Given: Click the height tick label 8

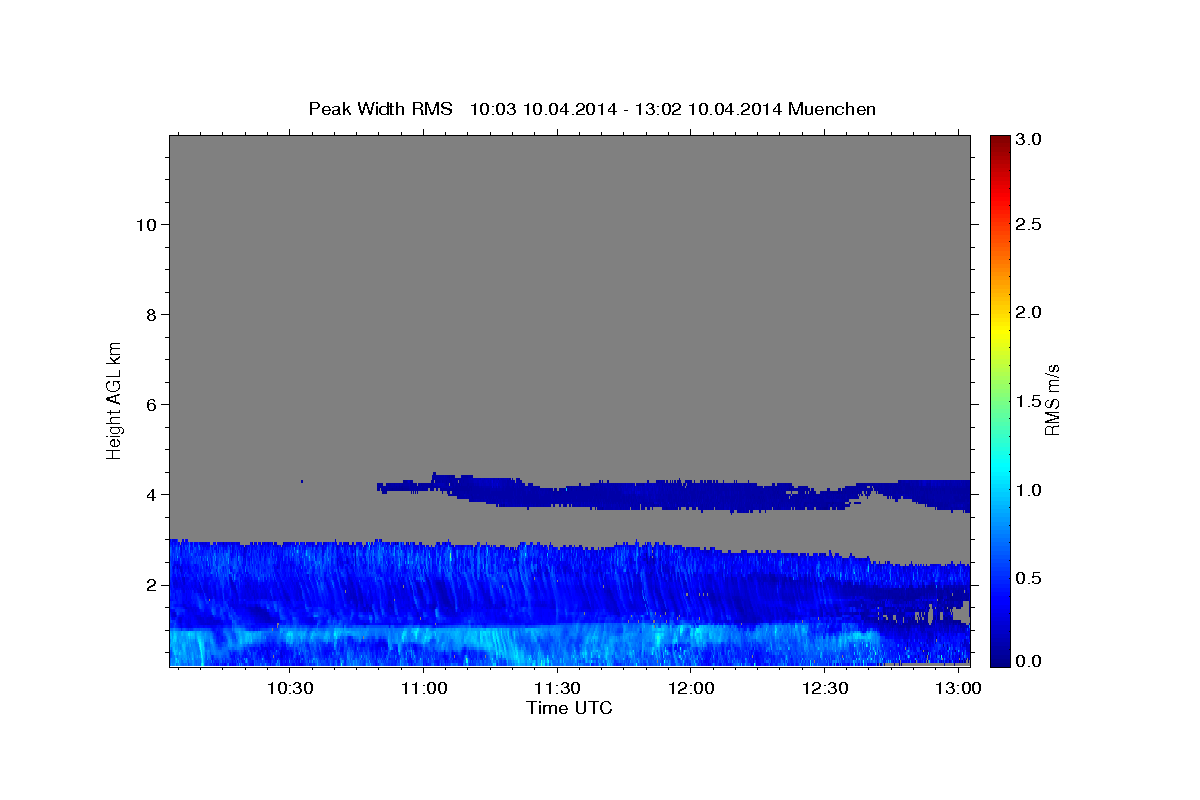Looking at the screenshot, I should coord(150,314).
